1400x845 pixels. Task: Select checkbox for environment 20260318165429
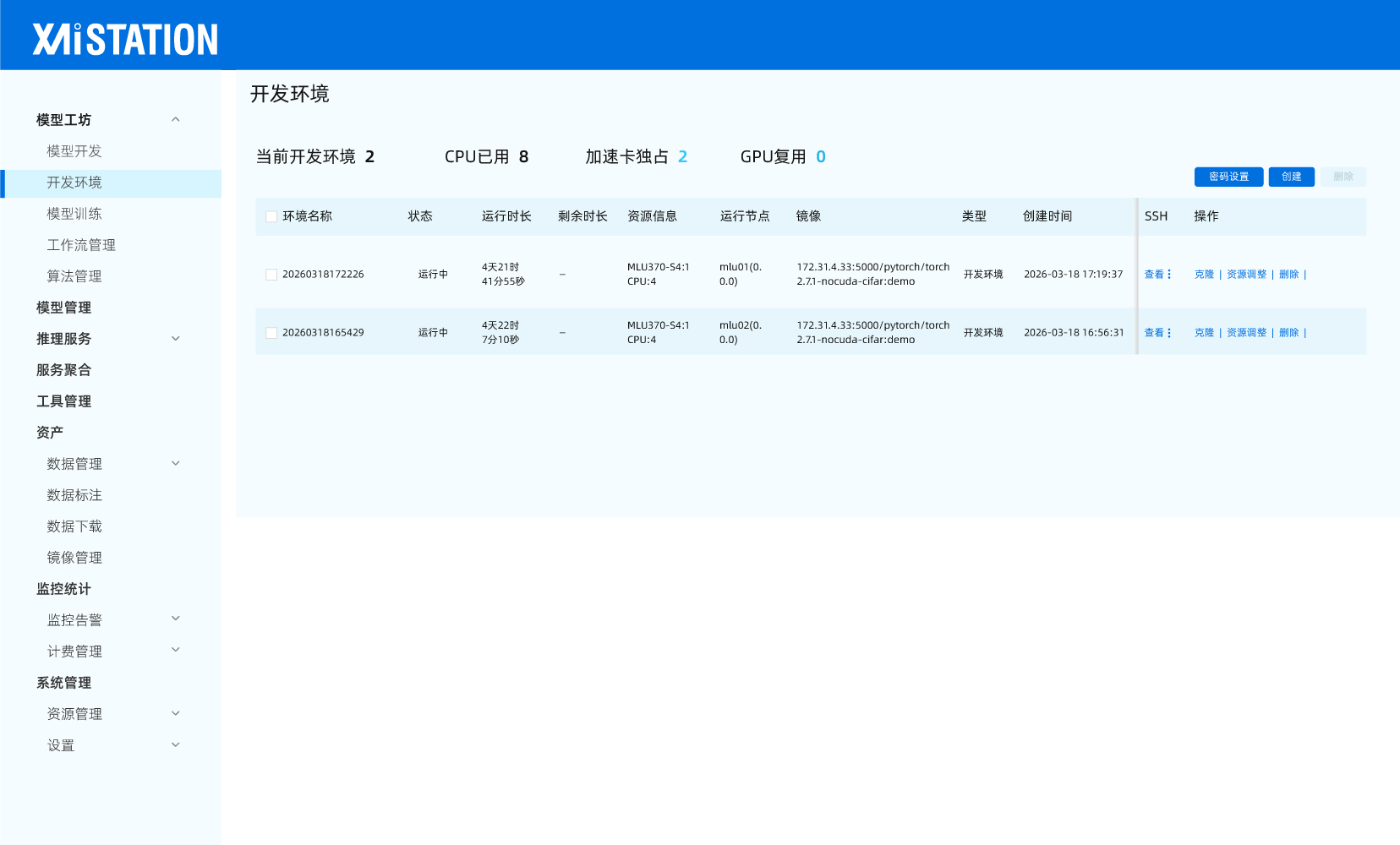271,333
